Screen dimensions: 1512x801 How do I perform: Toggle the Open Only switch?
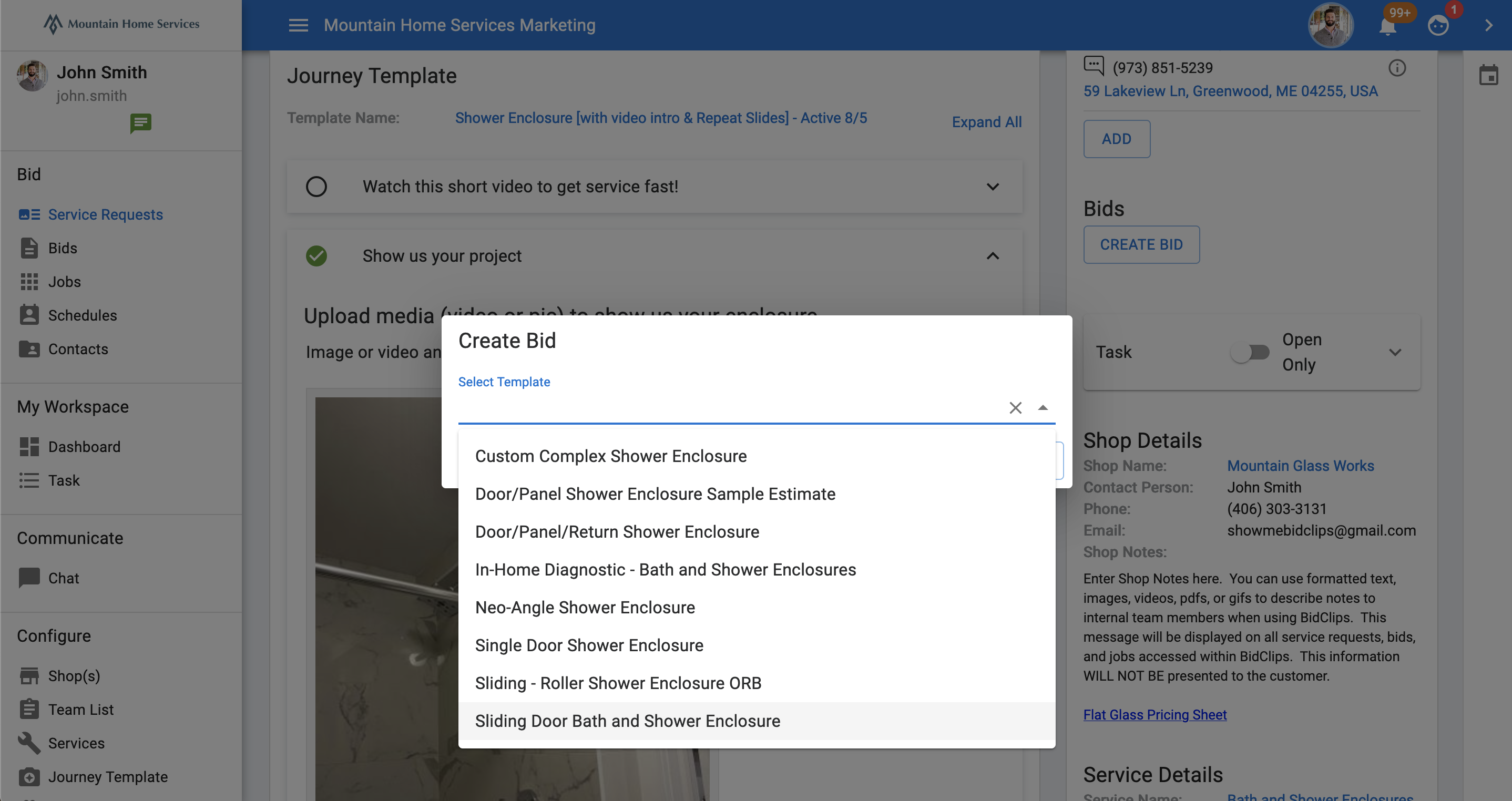[1250, 352]
